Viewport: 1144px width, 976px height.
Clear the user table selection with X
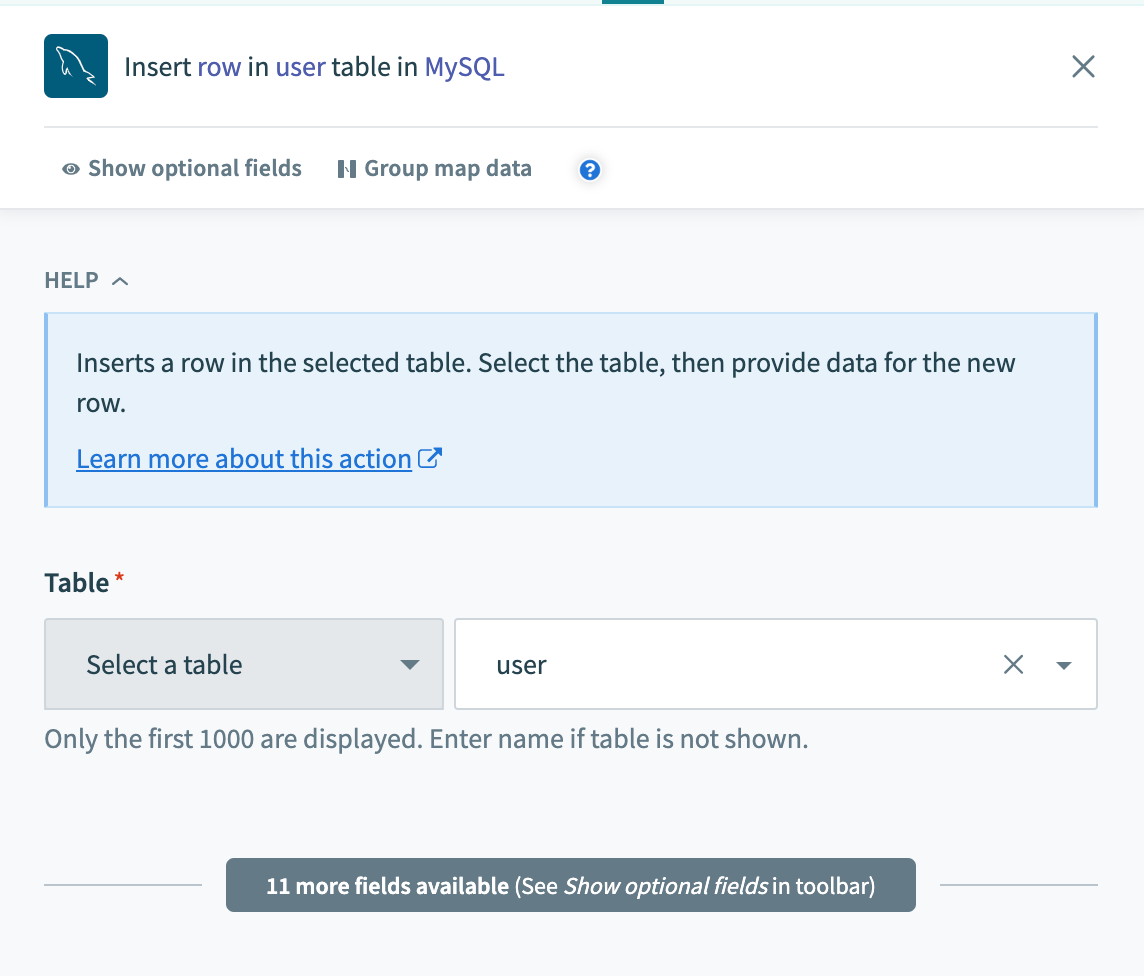coord(1013,665)
